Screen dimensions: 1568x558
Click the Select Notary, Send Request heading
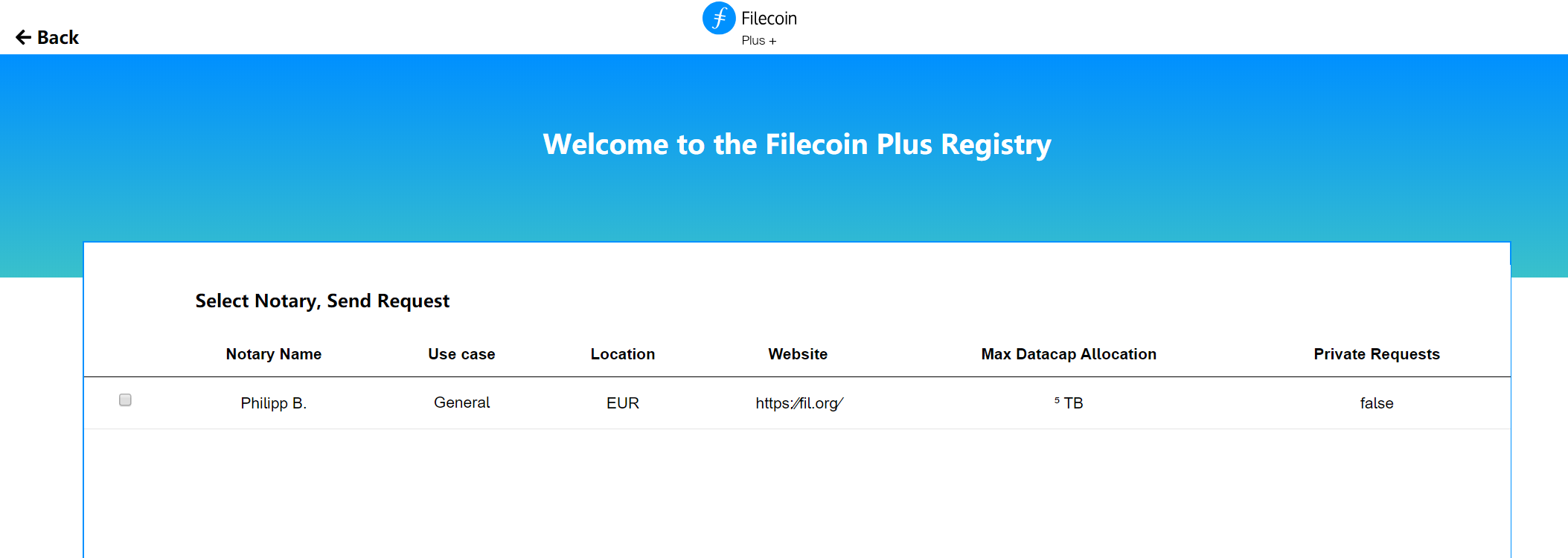coord(322,301)
